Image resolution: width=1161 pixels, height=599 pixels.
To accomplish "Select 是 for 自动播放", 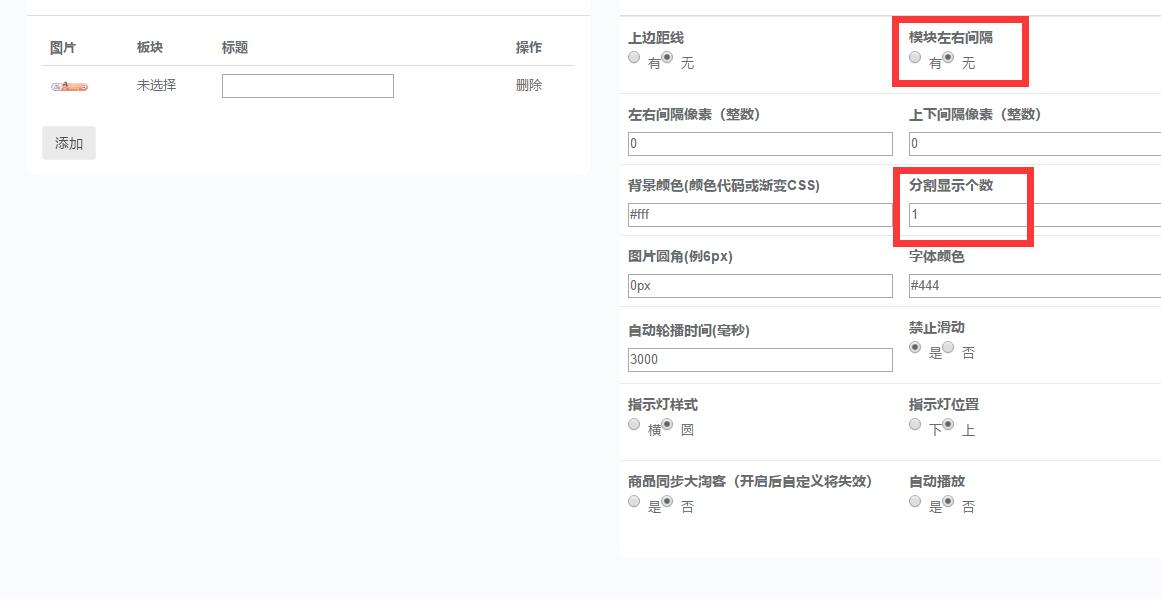I will pyautogui.click(x=915, y=501).
